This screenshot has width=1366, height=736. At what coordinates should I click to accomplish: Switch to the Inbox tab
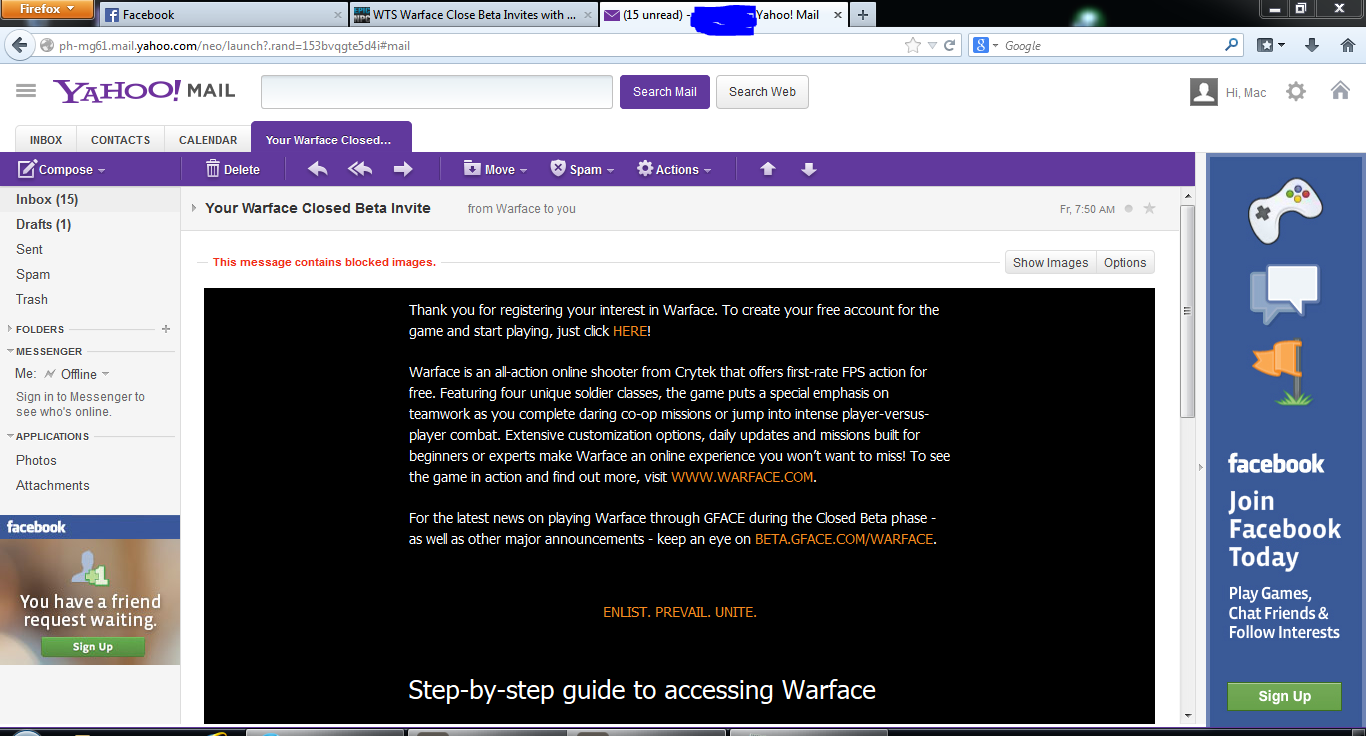click(x=46, y=140)
